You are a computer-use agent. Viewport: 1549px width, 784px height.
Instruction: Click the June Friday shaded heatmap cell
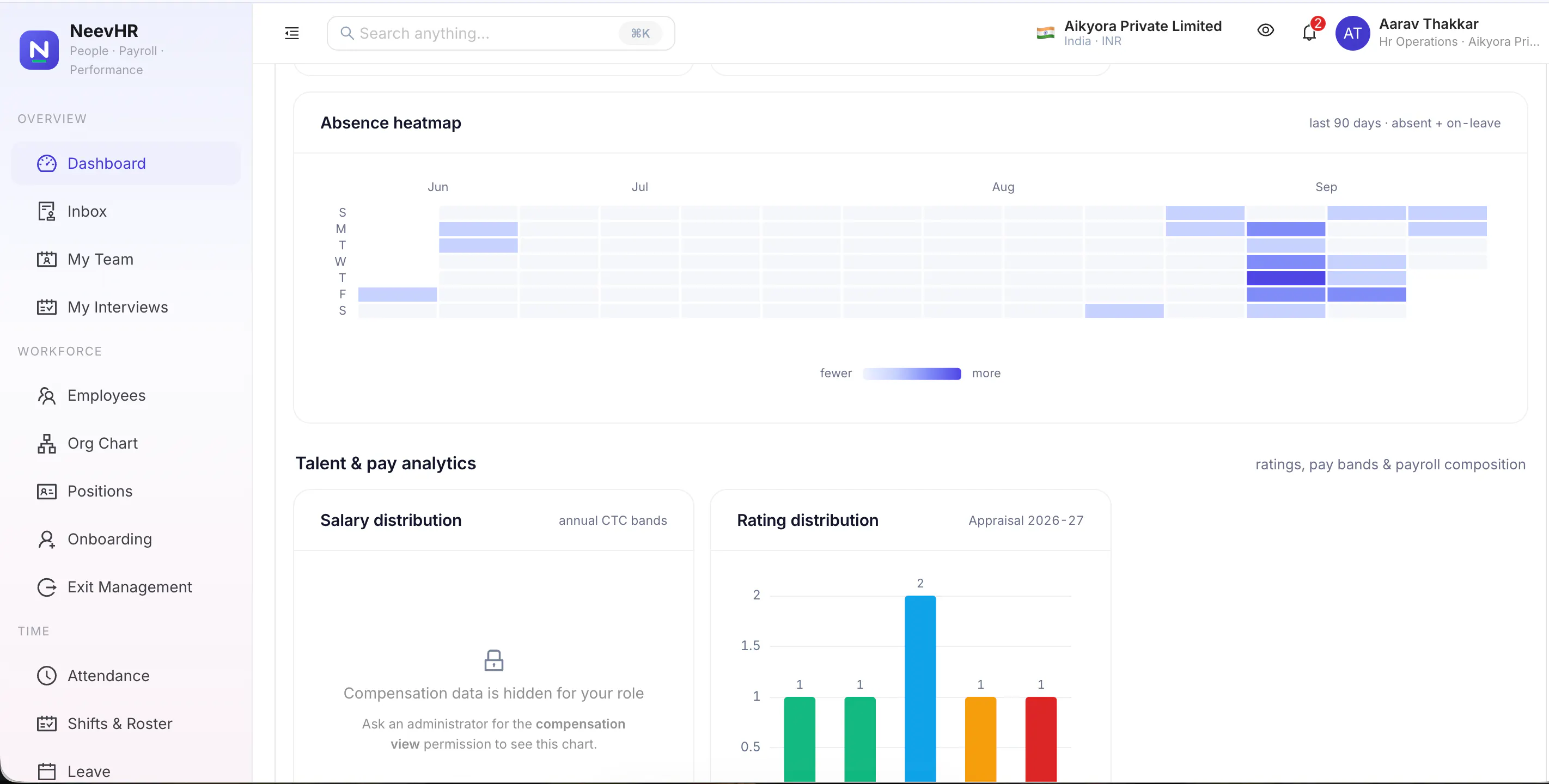[398, 294]
